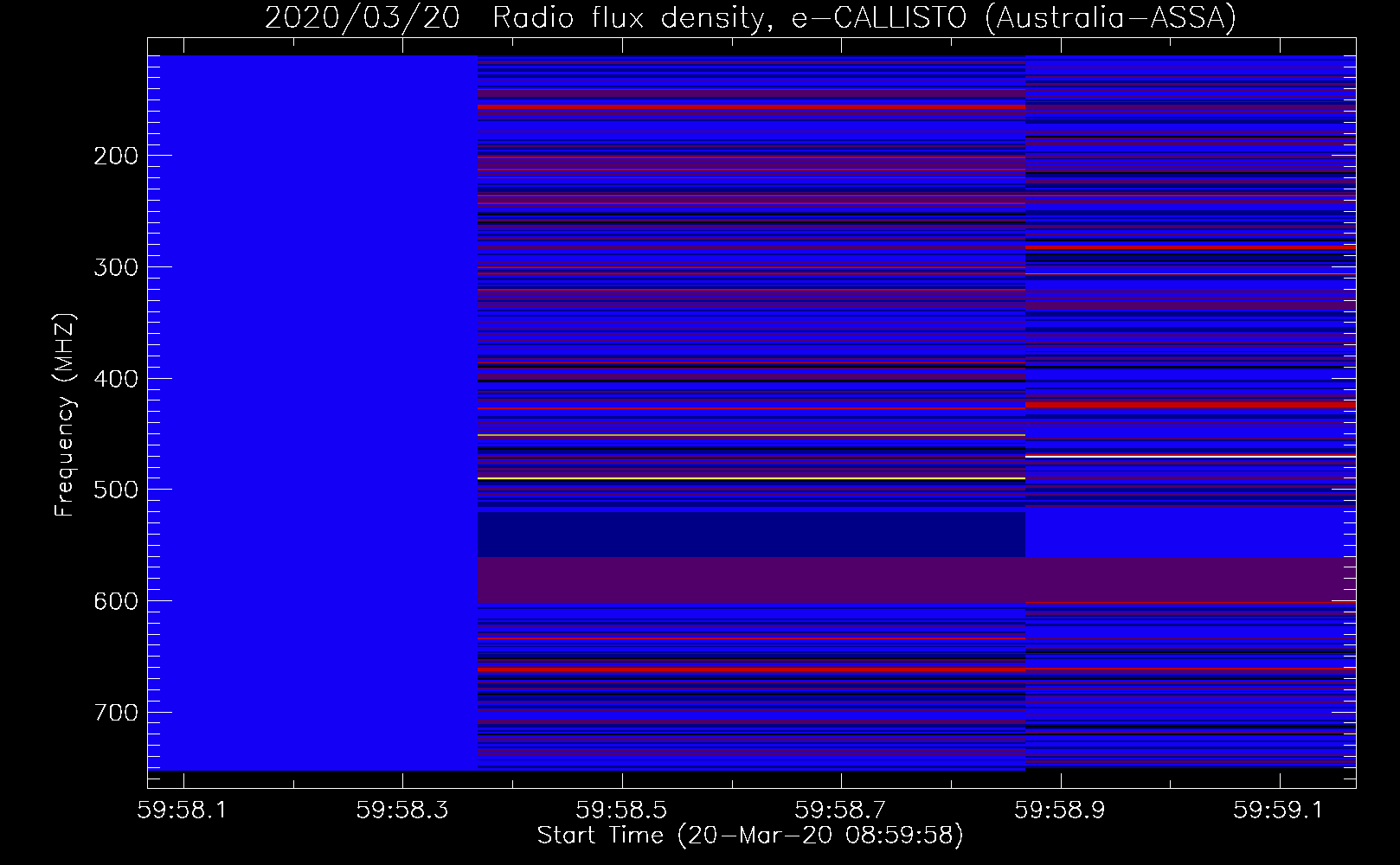This screenshot has height=865, width=1400.
Task: Click the 500 frequency tick label
Action: [x=116, y=490]
